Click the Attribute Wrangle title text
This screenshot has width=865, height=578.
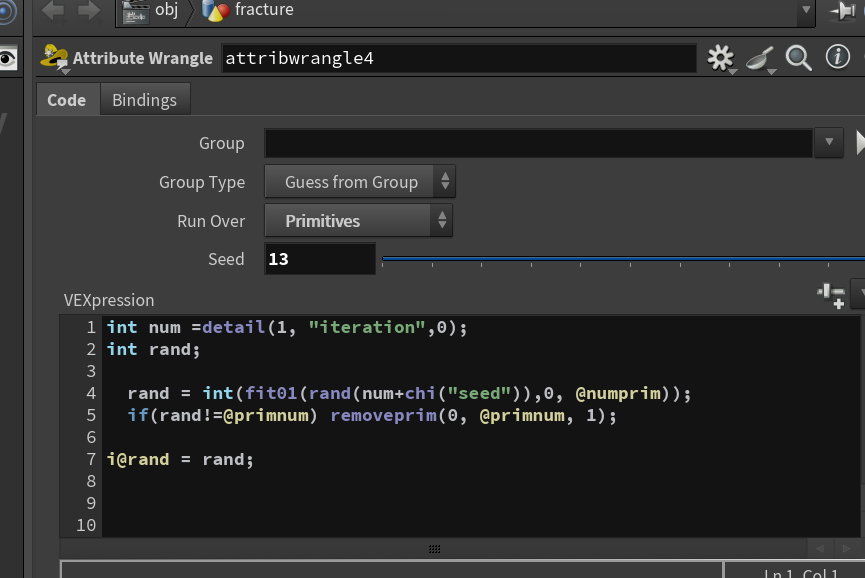[143, 58]
